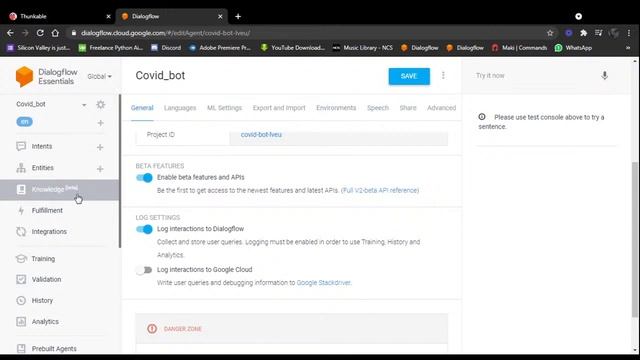Viewport: 640px width, 360px height.
Task: Open Intents section
Action: pos(42,146)
